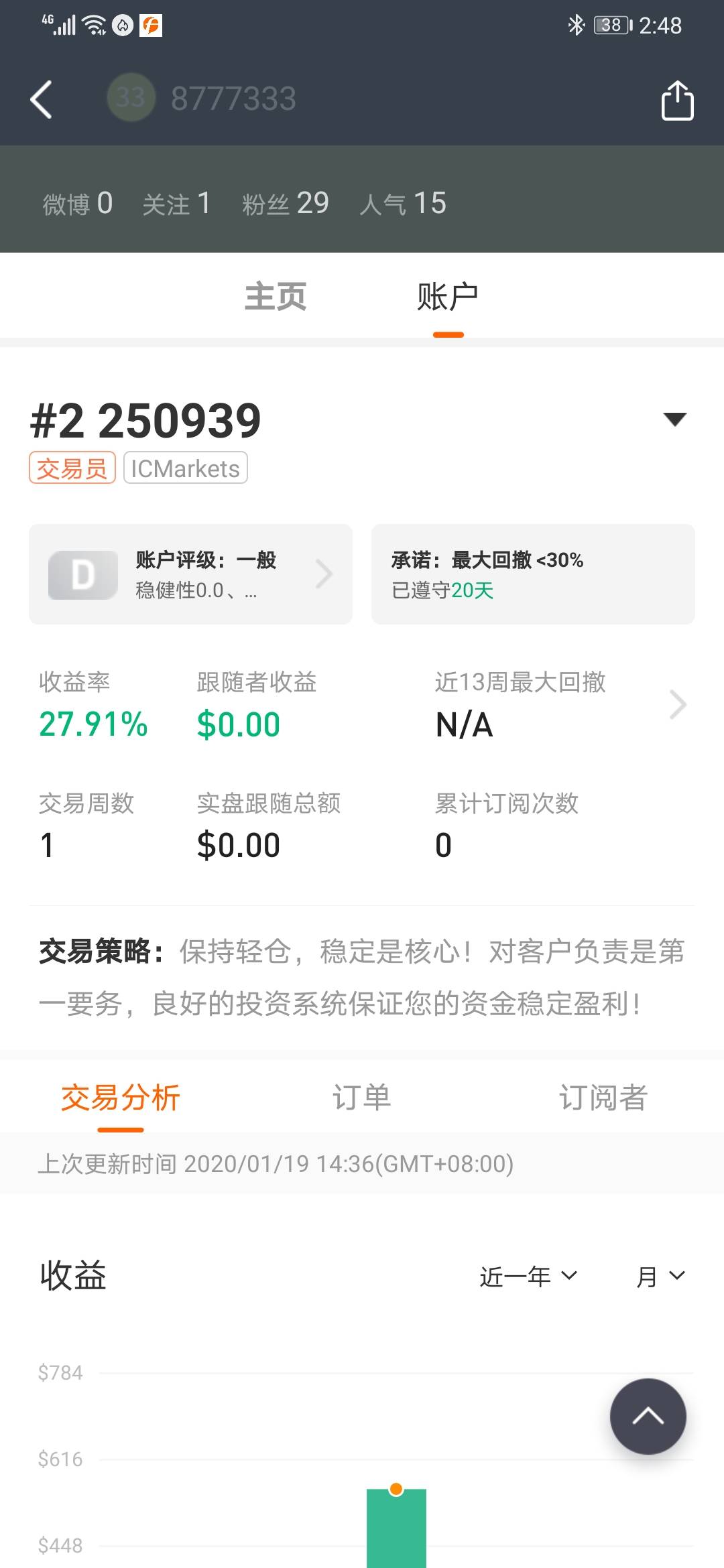724x1568 pixels.
Task: Tap the orange dot on chart bar
Action: pyautogui.click(x=396, y=1489)
